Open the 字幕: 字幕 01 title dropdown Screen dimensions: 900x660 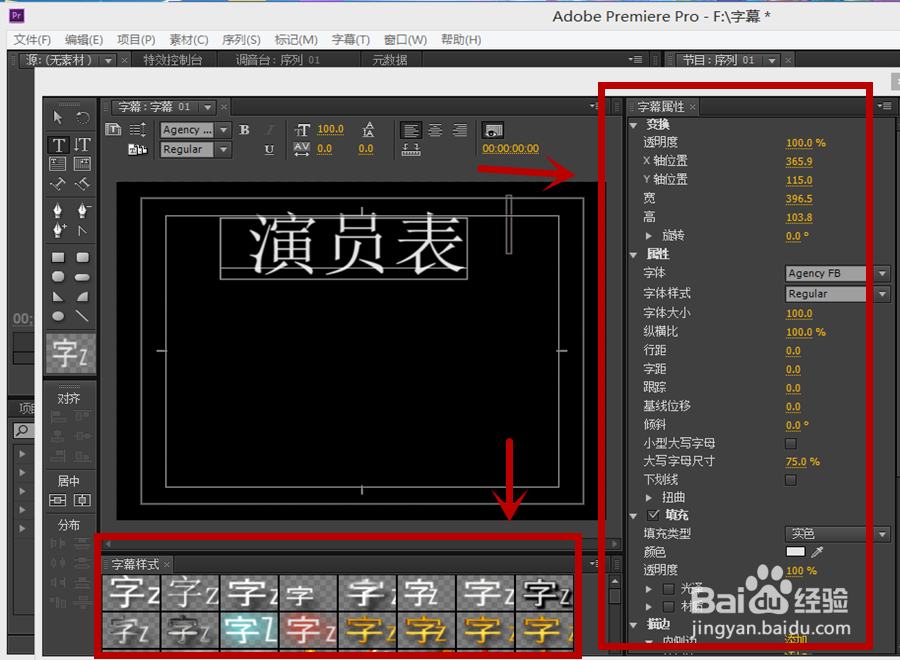207,107
